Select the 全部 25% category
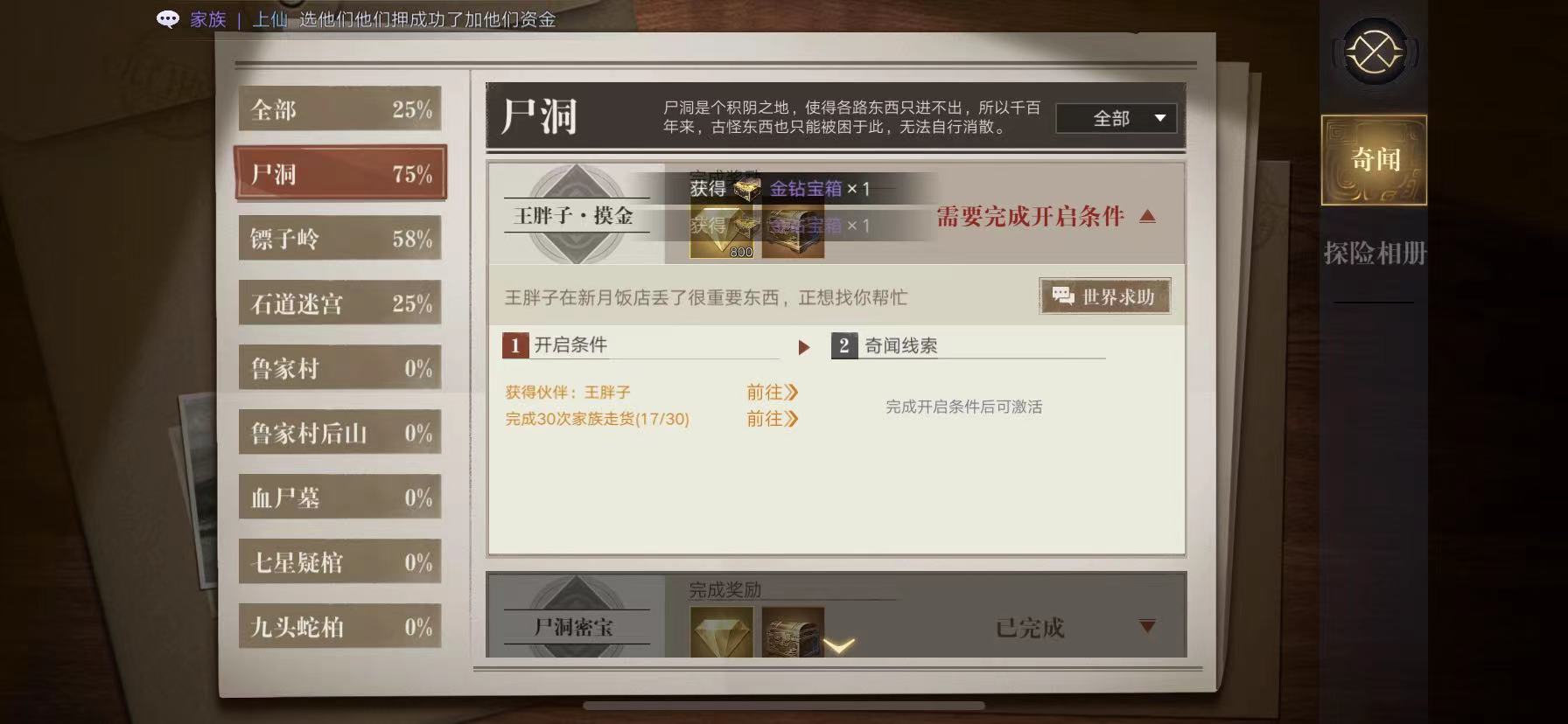 coord(339,109)
